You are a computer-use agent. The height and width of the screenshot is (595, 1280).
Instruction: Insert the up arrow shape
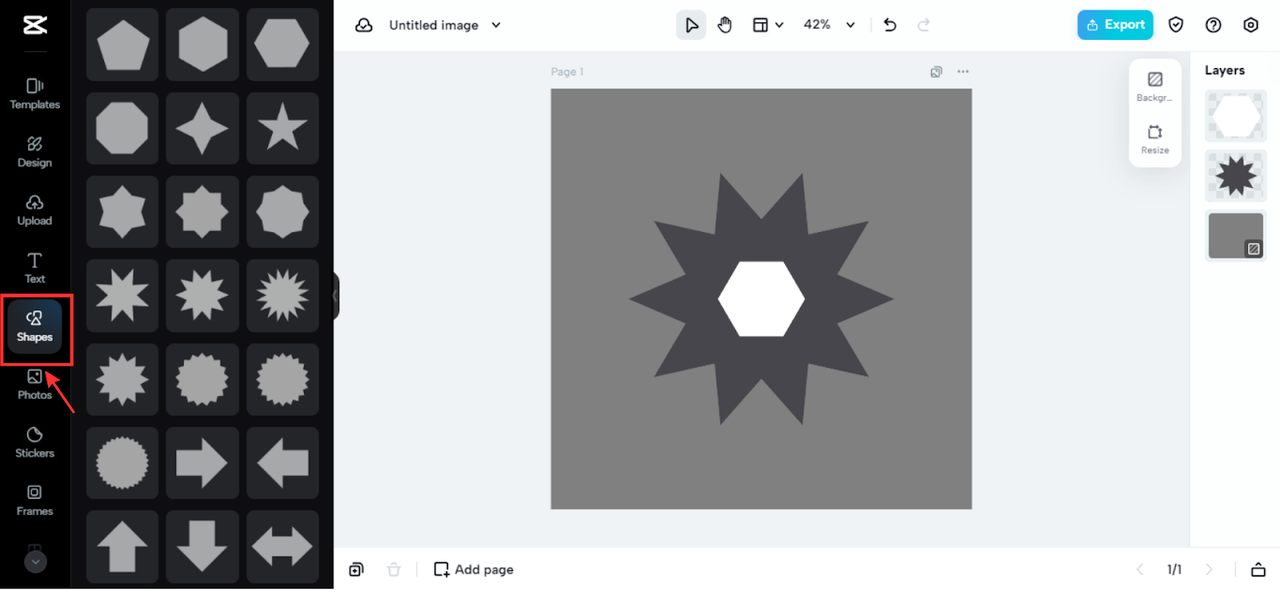click(122, 547)
